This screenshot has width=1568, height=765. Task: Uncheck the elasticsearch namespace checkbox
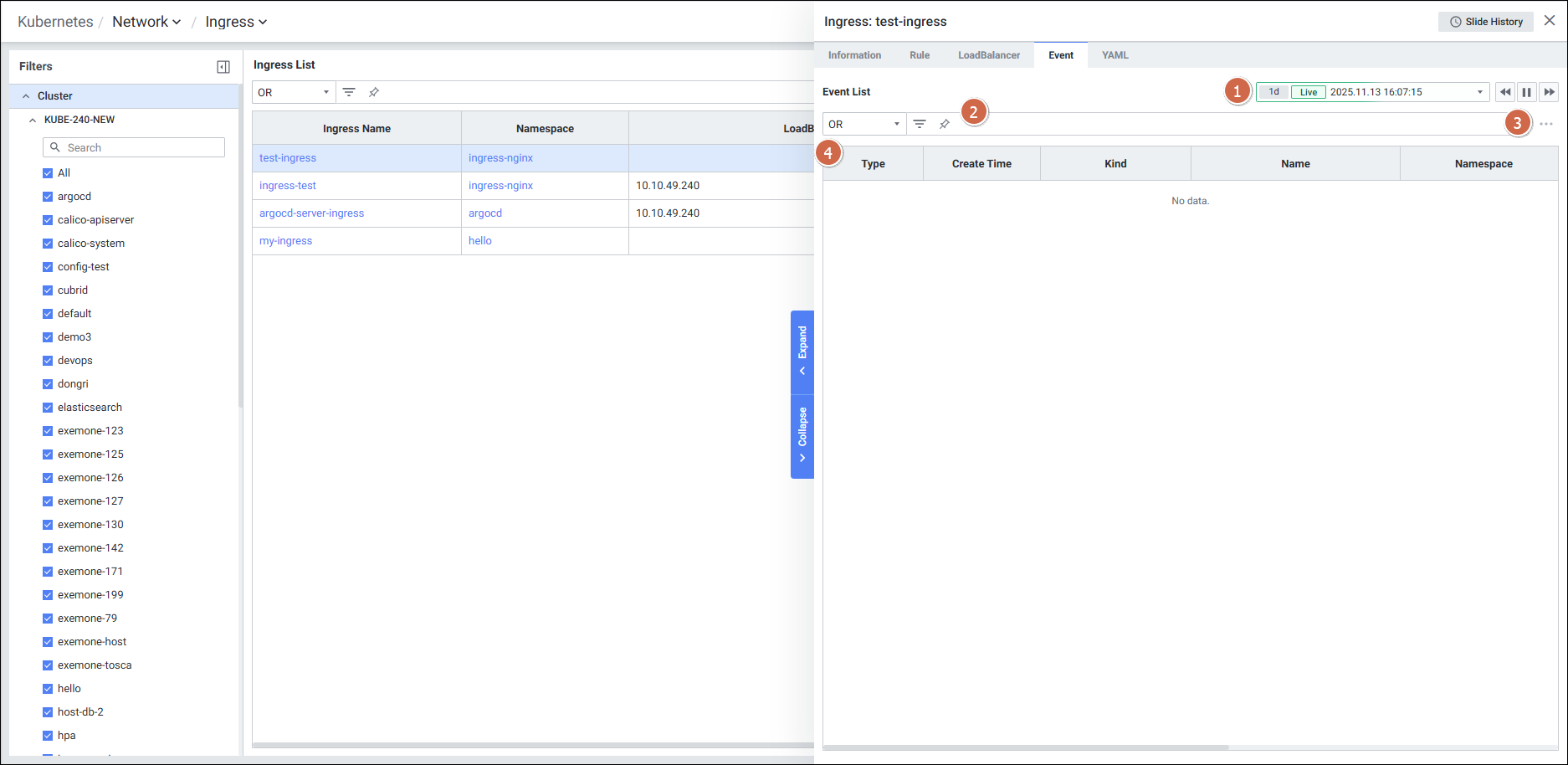tap(48, 408)
